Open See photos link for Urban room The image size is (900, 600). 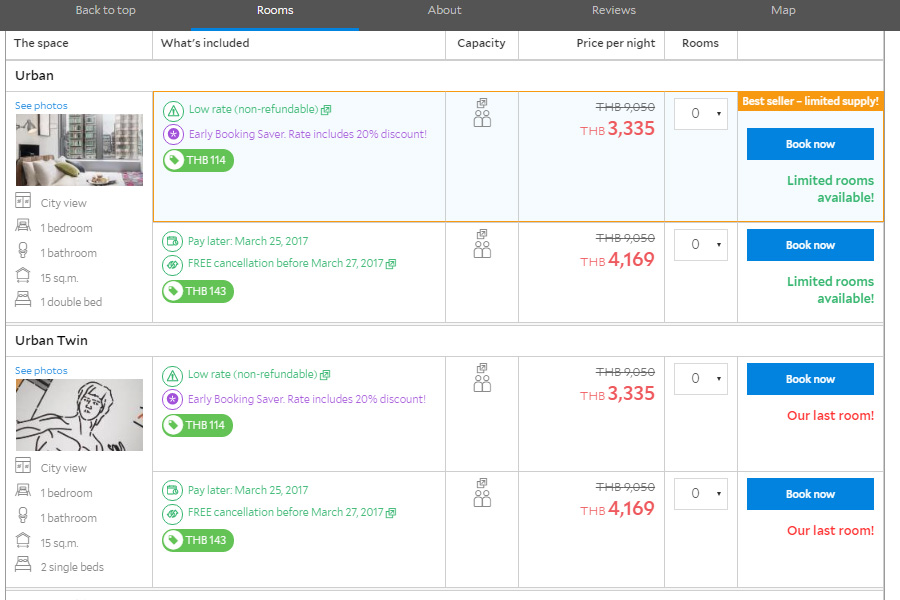[x=41, y=106]
